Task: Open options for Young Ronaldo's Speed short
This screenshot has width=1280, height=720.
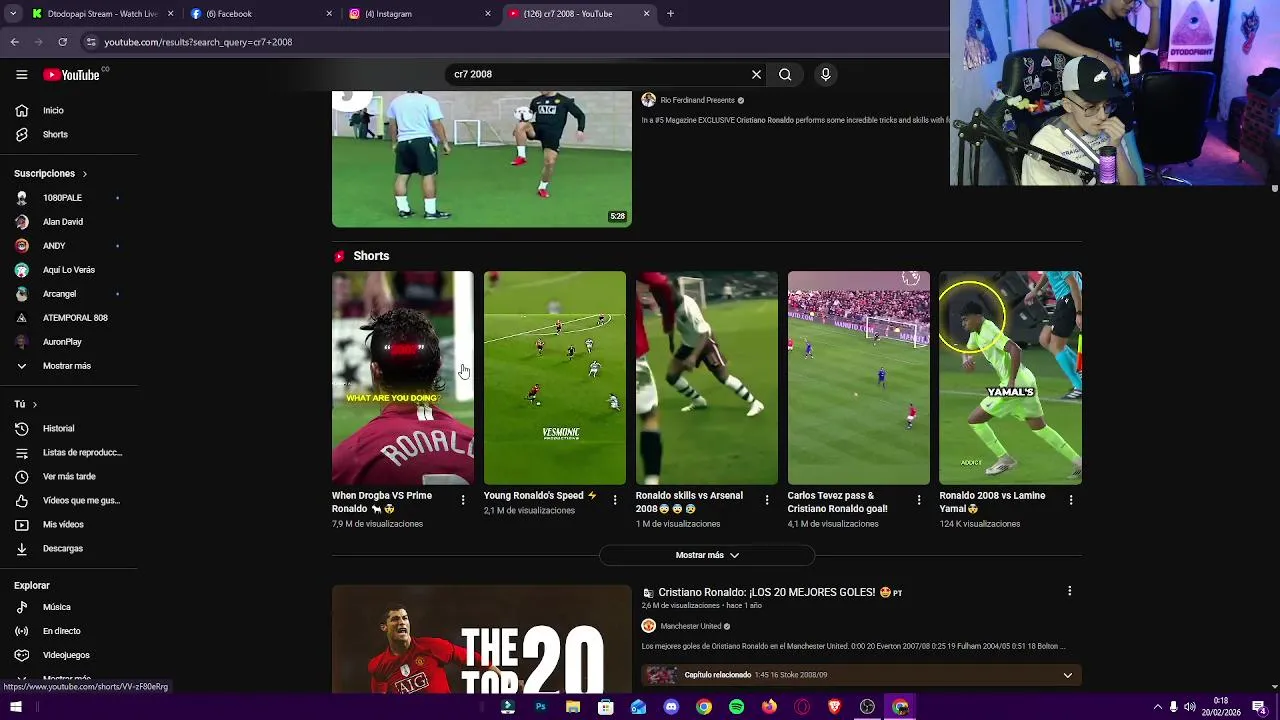Action: pos(615,500)
